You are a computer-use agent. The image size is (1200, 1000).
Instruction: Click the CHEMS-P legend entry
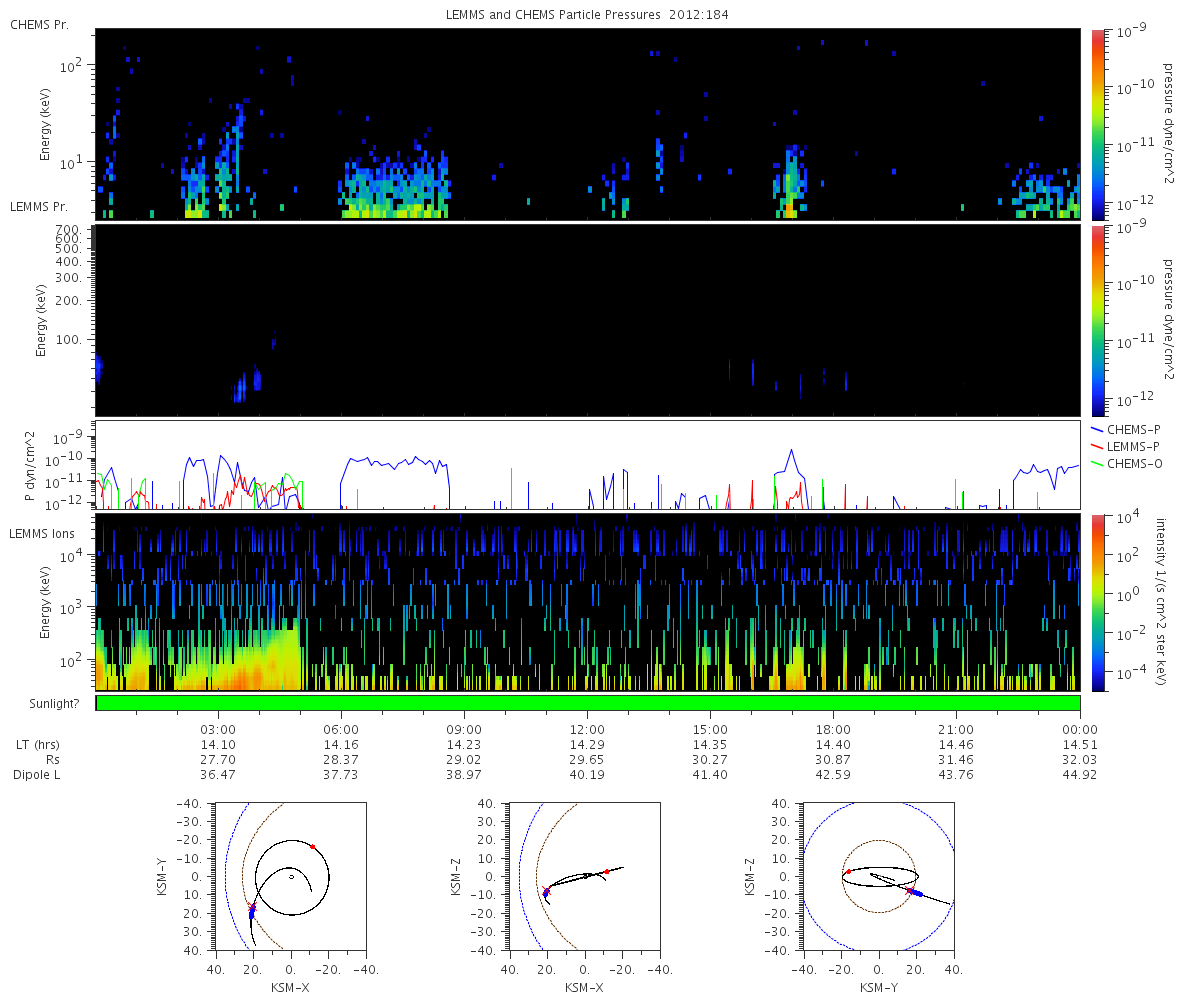pyautogui.click(x=1125, y=428)
